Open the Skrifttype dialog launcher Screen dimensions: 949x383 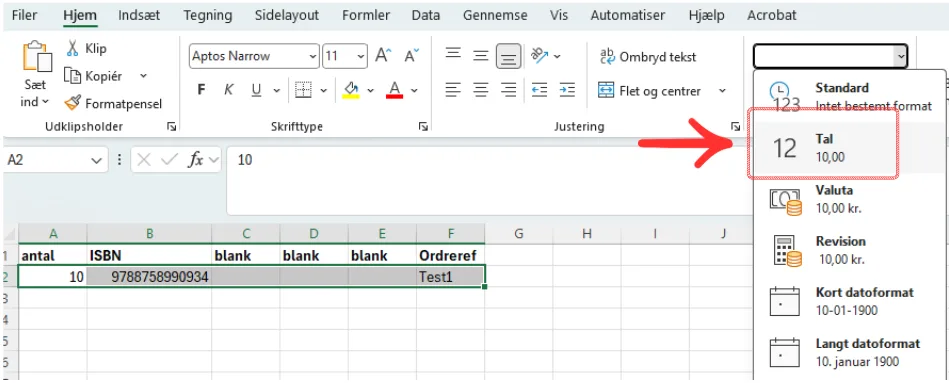[x=423, y=126]
